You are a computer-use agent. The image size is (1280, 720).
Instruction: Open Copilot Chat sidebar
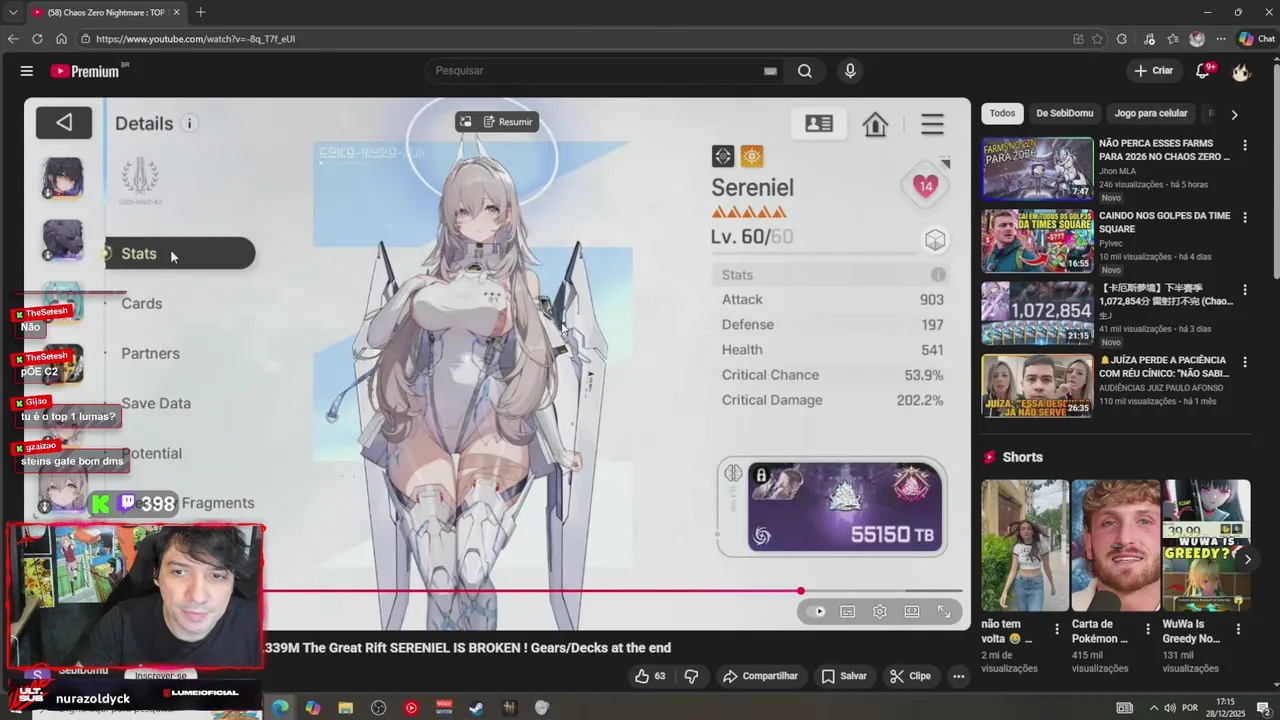(x=1259, y=39)
